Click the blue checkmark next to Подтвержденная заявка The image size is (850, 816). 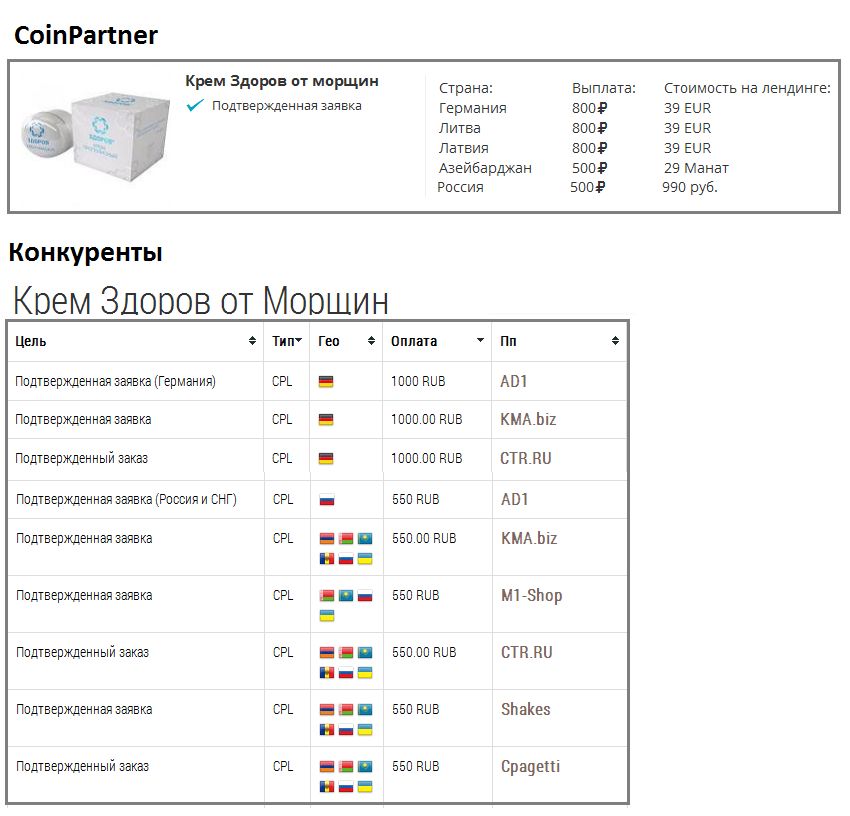pyautogui.click(x=195, y=105)
